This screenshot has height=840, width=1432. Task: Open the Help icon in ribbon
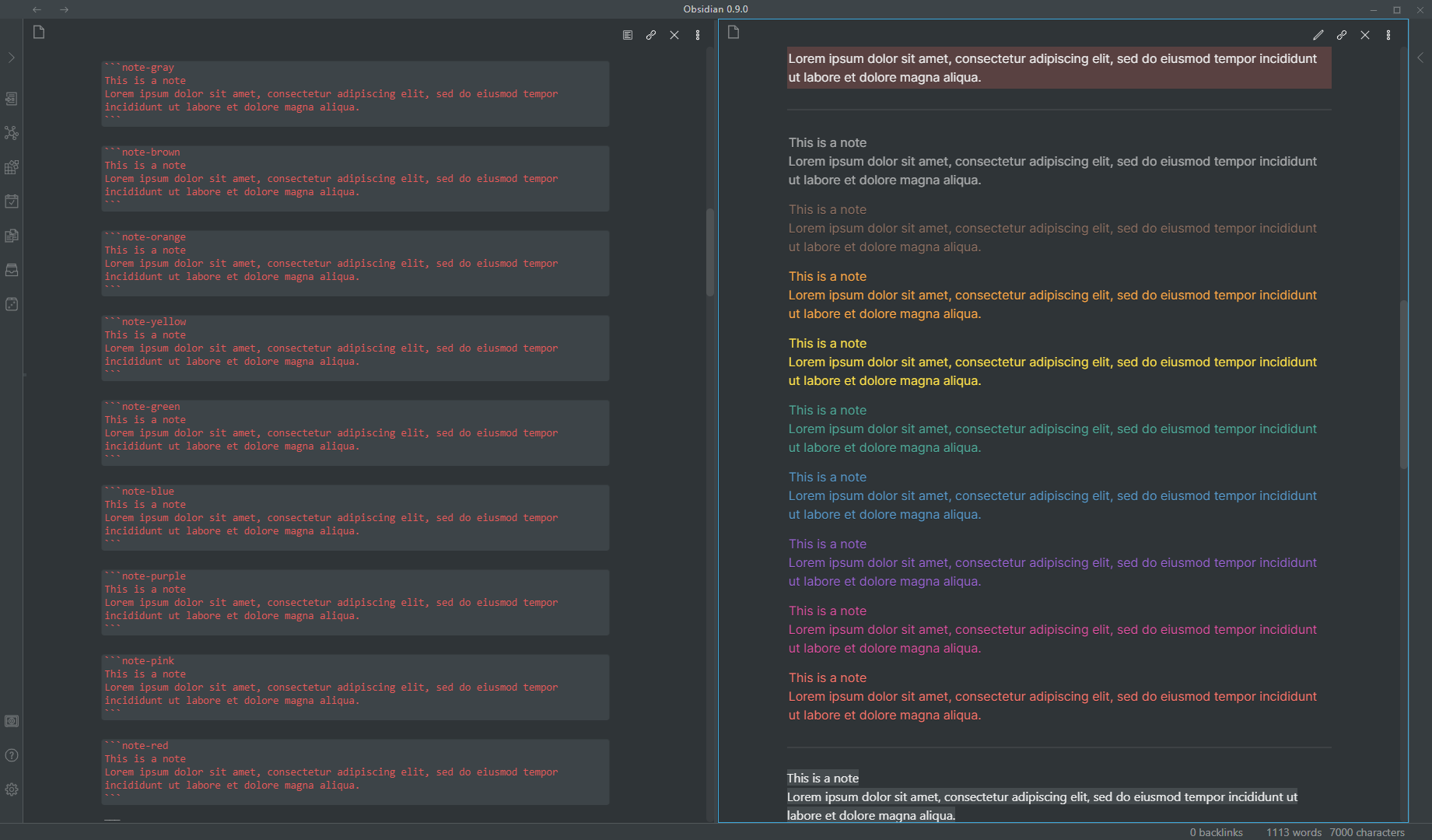[12, 755]
